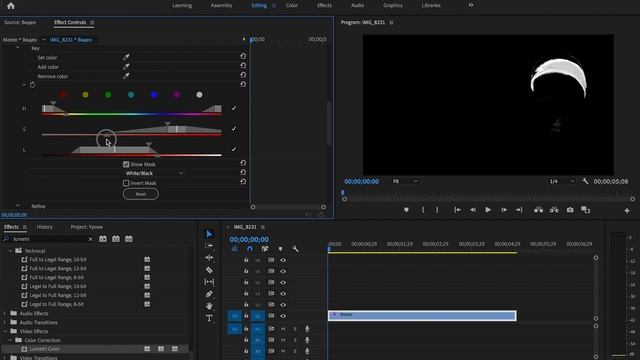Open Program monitor settings wrench
Screen dimensions: 640x360
pos(585,181)
